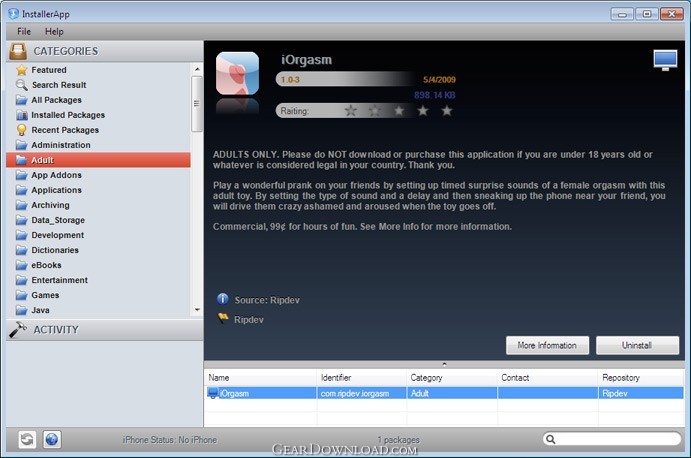Click the refresh icon in status bar
The width and height of the screenshot is (691, 458).
point(27,439)
